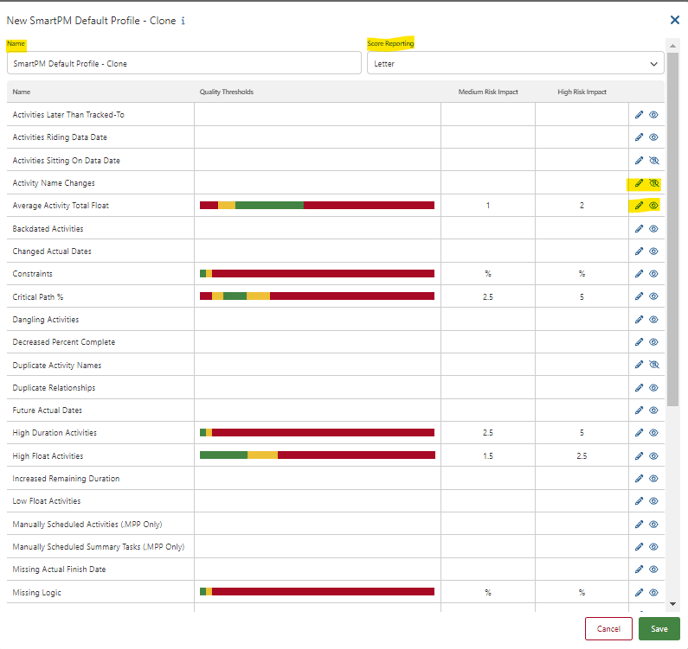Toggle visibility of Missing Logic metric
This screenshot has height=649, width=688.
pyautogui.click(x=654, y=592)
